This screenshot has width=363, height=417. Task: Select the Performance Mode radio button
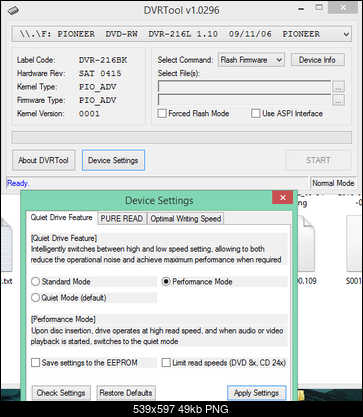click(166, 282)
